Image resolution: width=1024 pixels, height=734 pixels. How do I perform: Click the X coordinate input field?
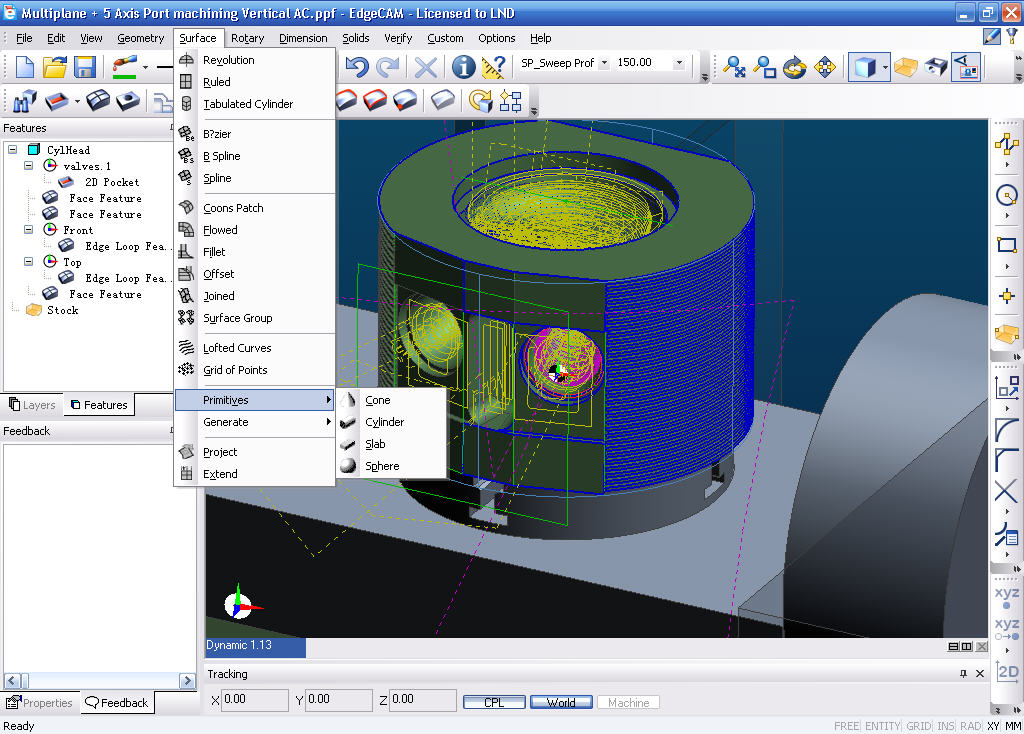(x=255, y=699)
